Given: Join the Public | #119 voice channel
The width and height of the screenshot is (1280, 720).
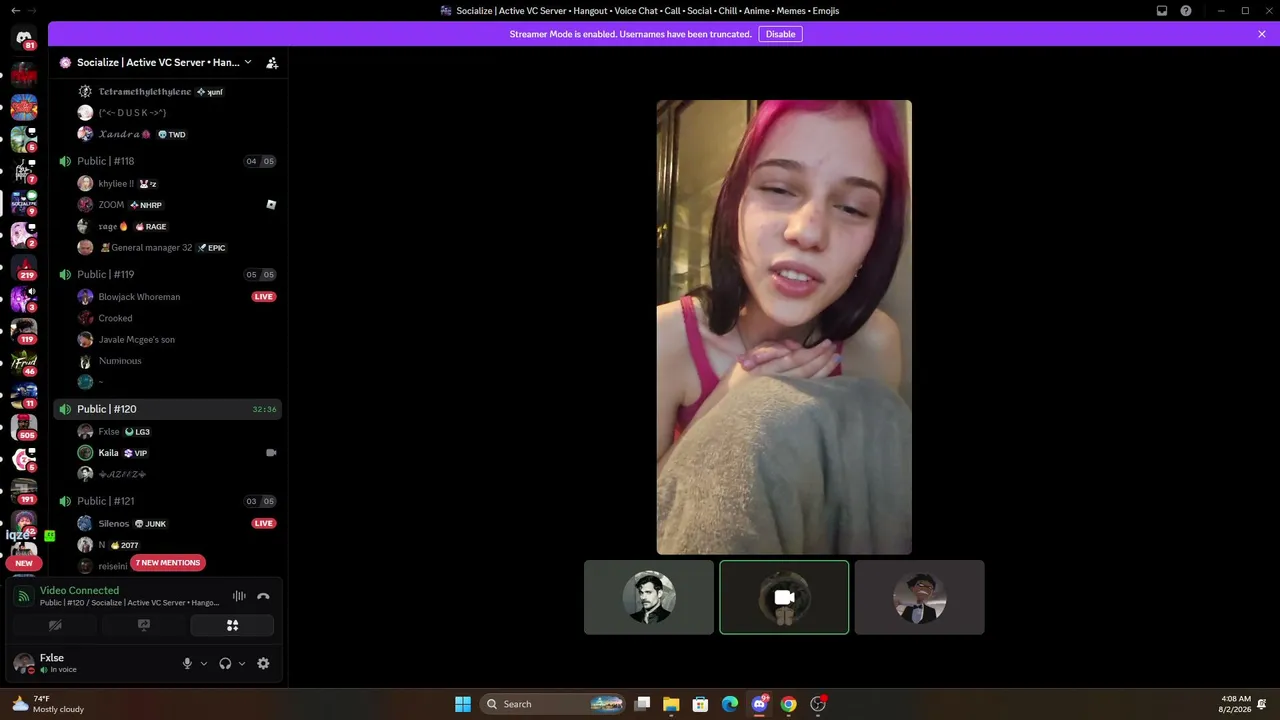Looking at the screenshot, I should (167, 275).
